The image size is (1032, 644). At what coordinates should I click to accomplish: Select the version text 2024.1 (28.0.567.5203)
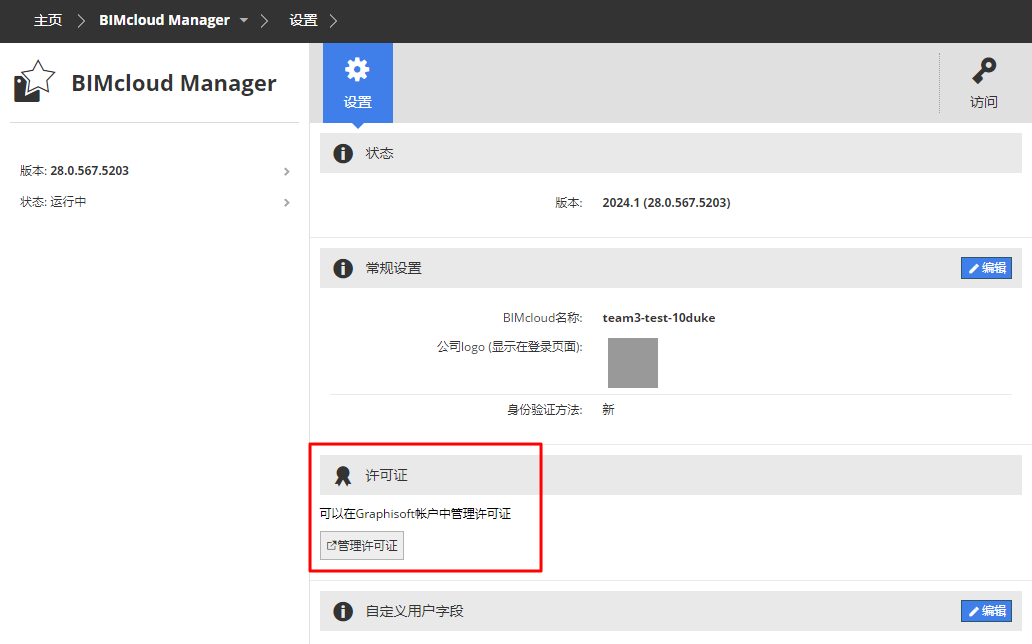(x=666, y=203)
